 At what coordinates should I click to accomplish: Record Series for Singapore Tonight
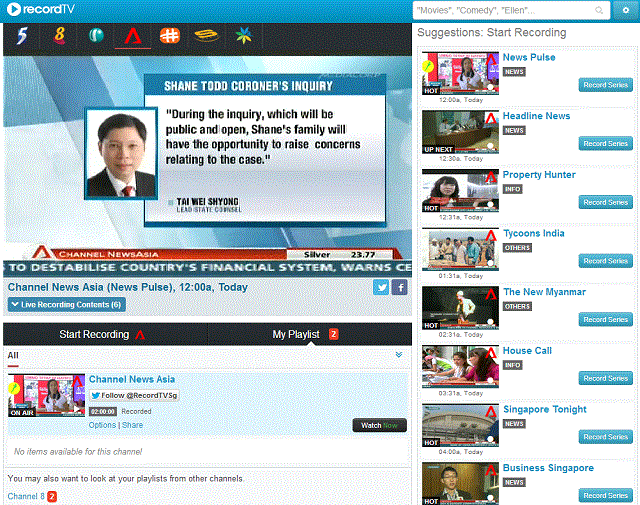coord(605,437)
